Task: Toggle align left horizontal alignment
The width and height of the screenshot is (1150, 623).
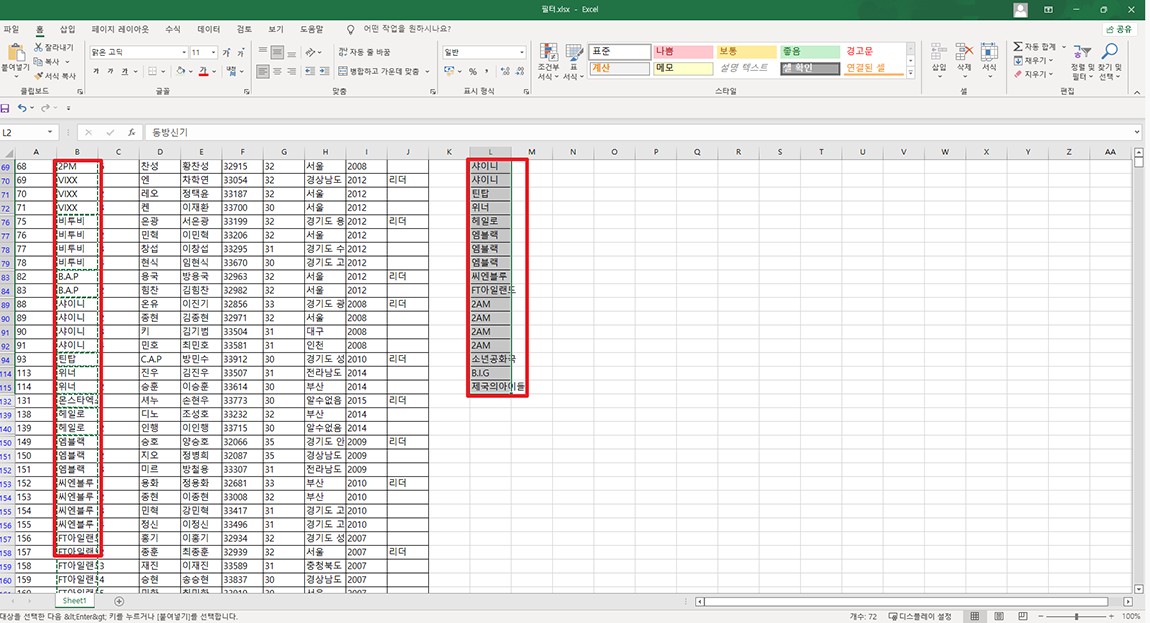Action: click(x=263, y=71)
